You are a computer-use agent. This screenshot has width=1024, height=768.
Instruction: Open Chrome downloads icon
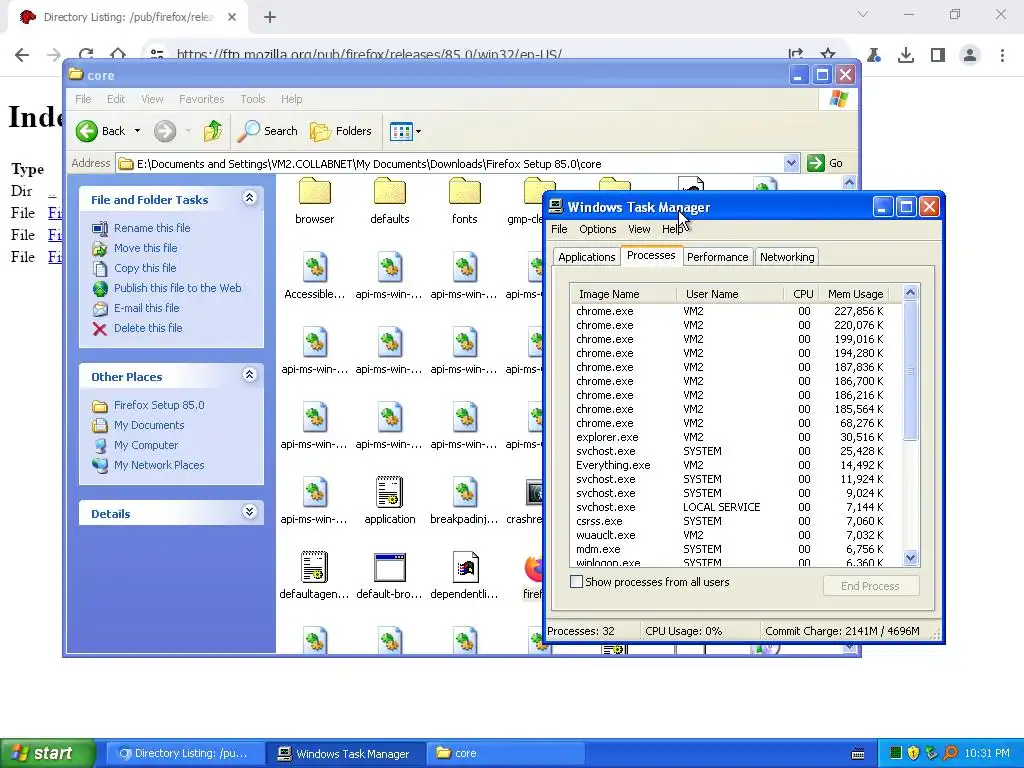tap(905, 55)
